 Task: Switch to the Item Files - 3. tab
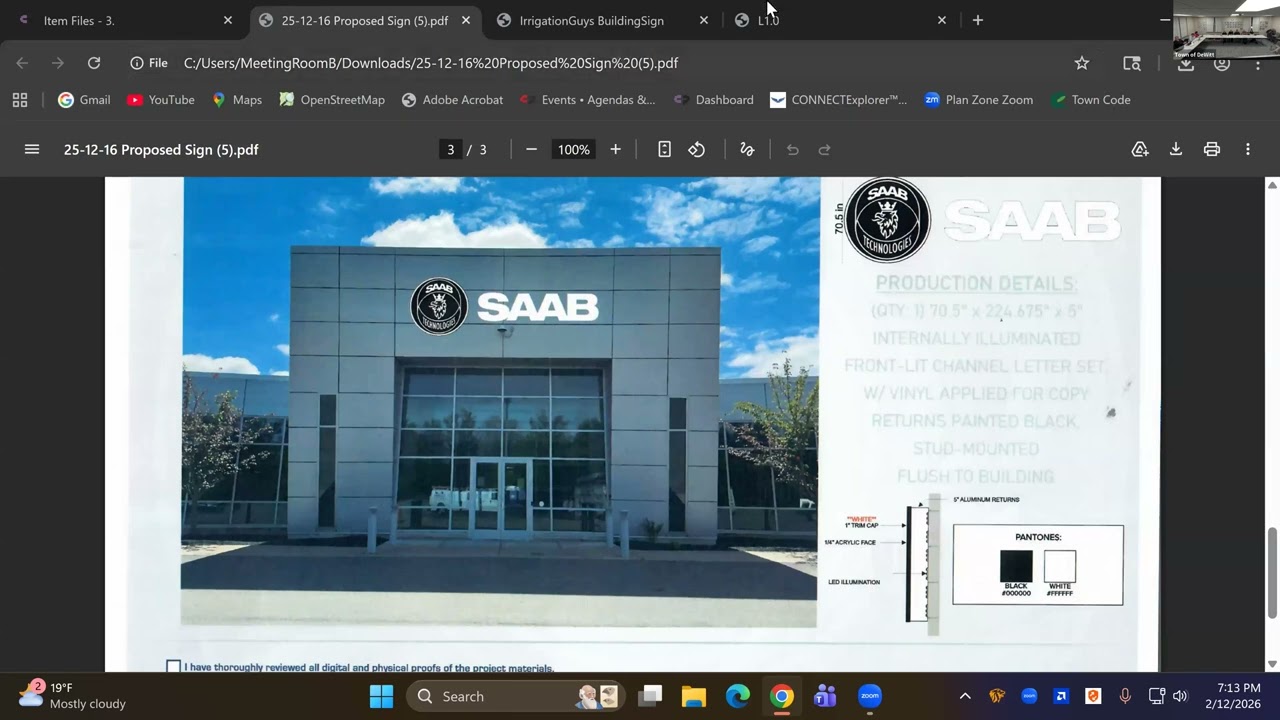click(x=122, y=20)
